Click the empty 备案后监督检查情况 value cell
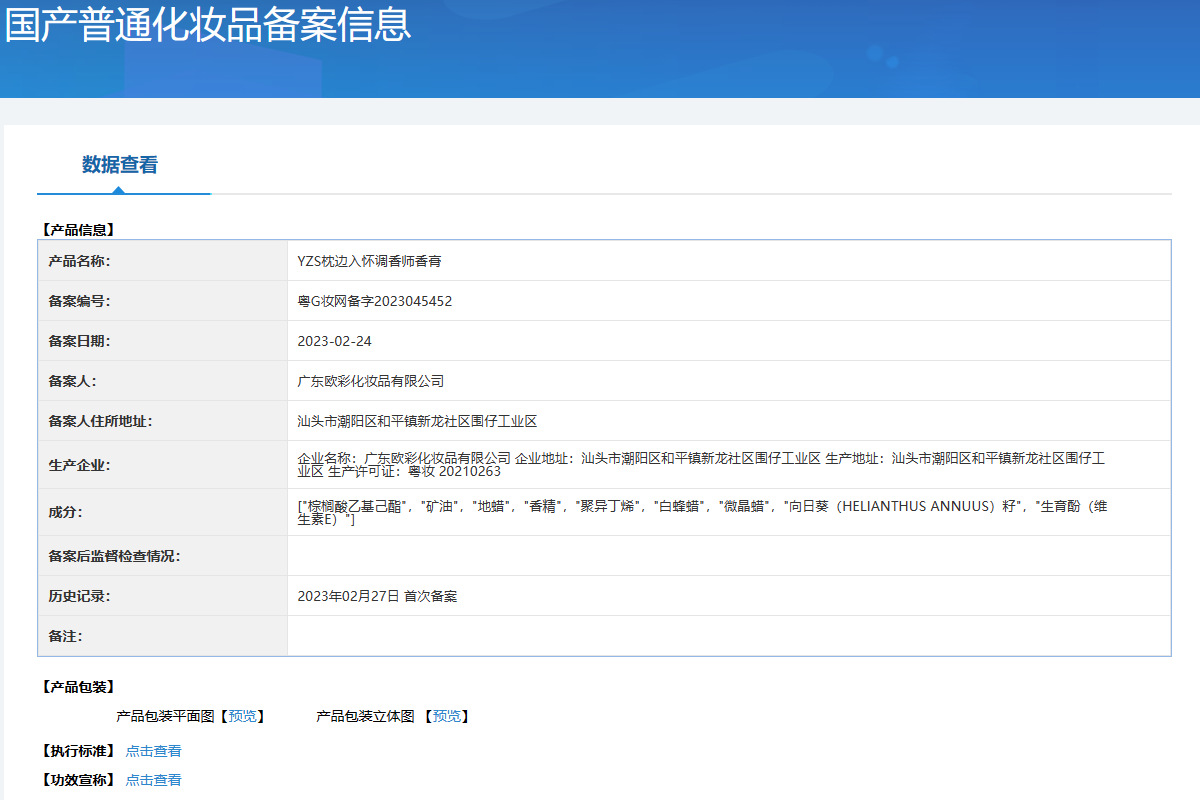 point(728,556)
